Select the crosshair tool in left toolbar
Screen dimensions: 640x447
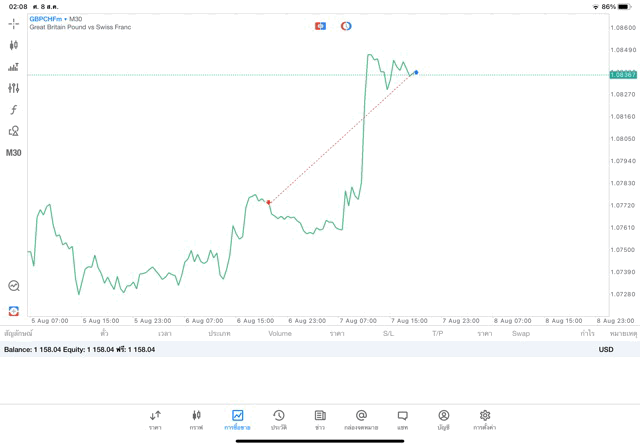pyautogui.click(x=13, y=23)
